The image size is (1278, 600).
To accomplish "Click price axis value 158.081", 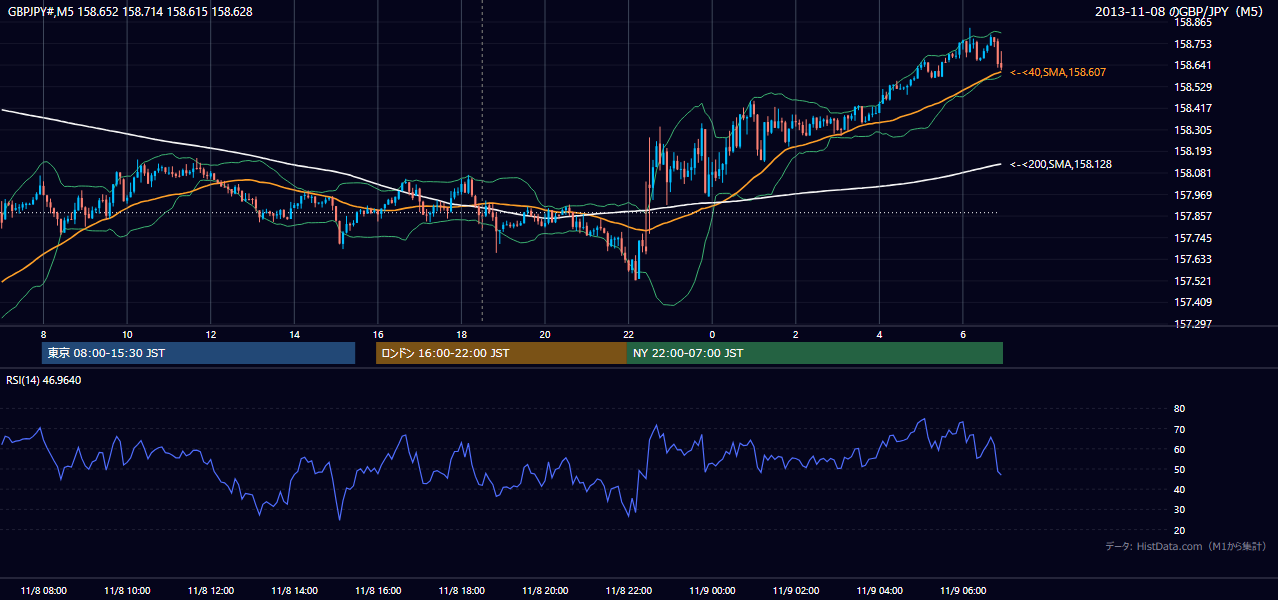I will tap(1193, 174).
